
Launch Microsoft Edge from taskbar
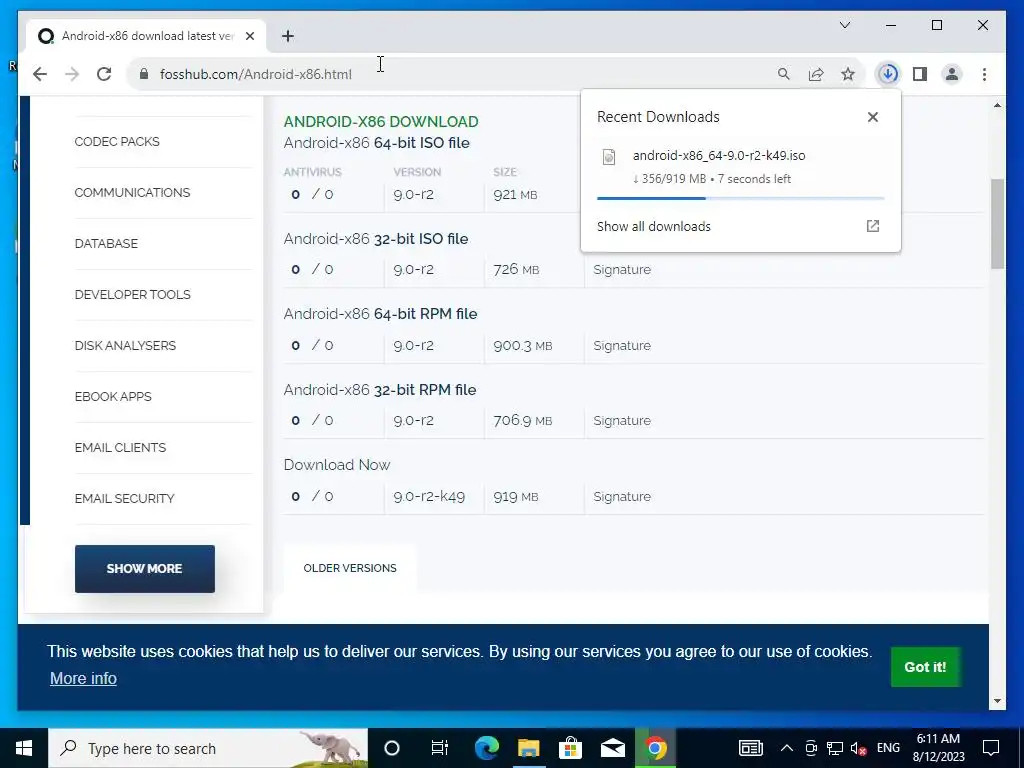pos(486,748)
